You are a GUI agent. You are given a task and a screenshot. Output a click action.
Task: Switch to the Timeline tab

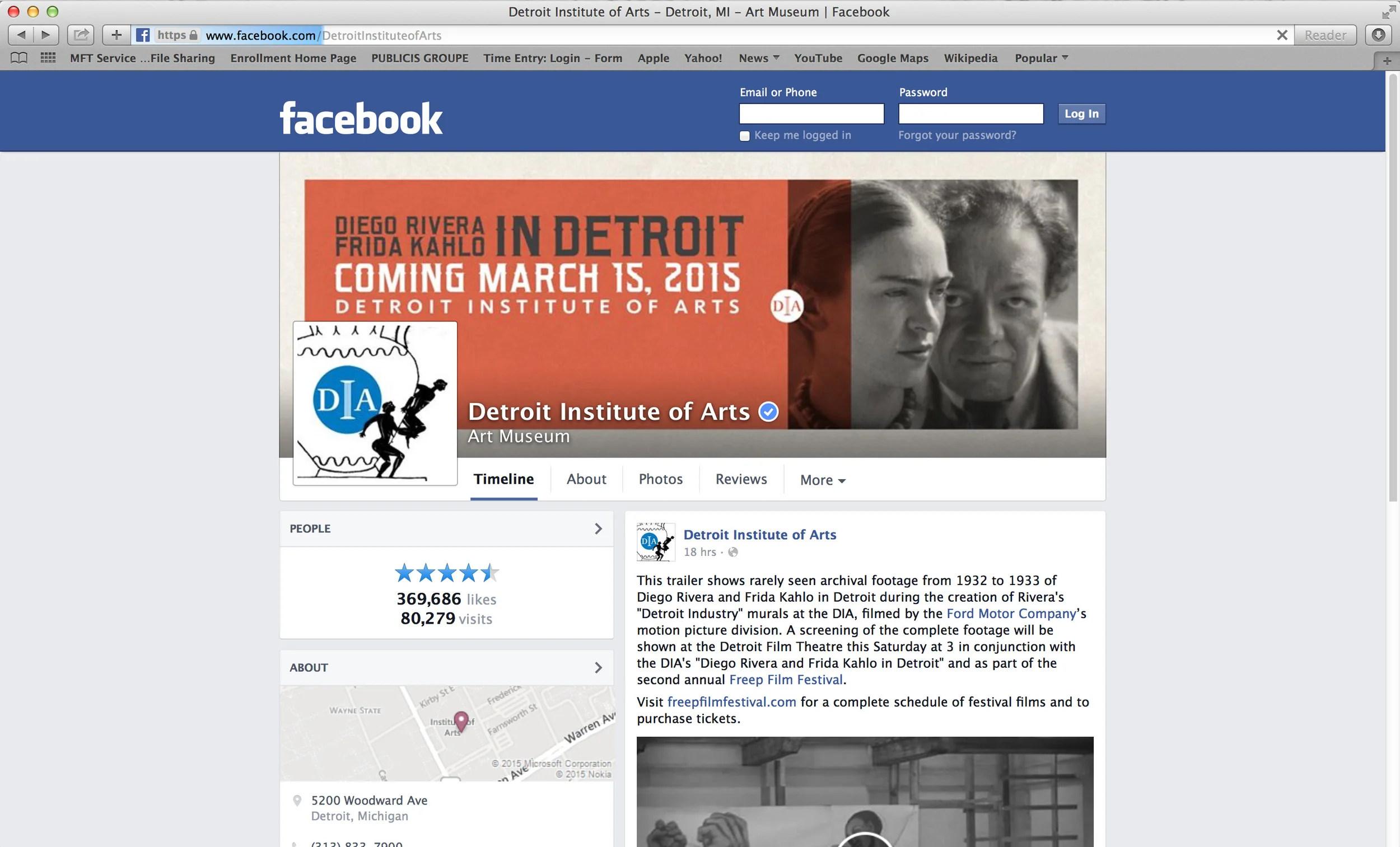[x=503, y=479]
